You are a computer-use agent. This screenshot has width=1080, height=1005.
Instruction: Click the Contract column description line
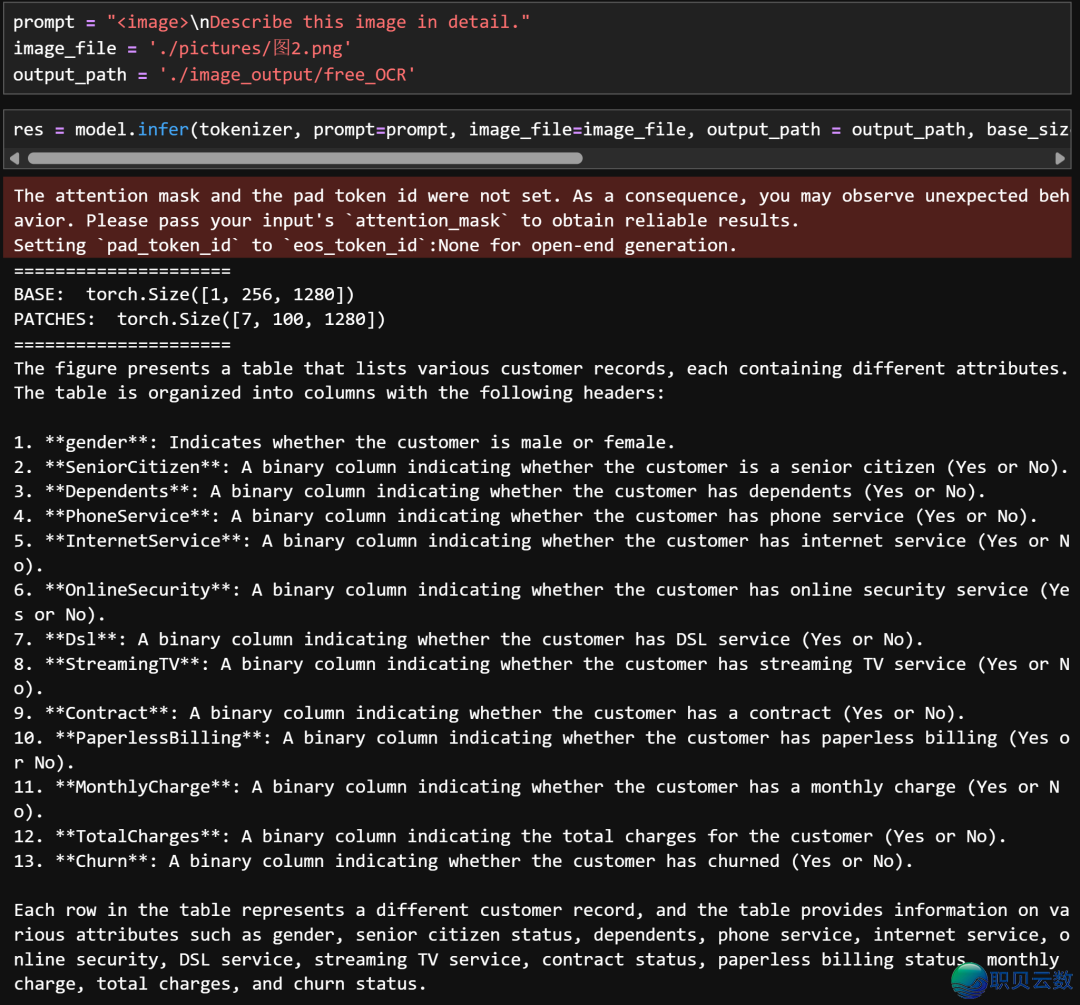pos(488,713)
